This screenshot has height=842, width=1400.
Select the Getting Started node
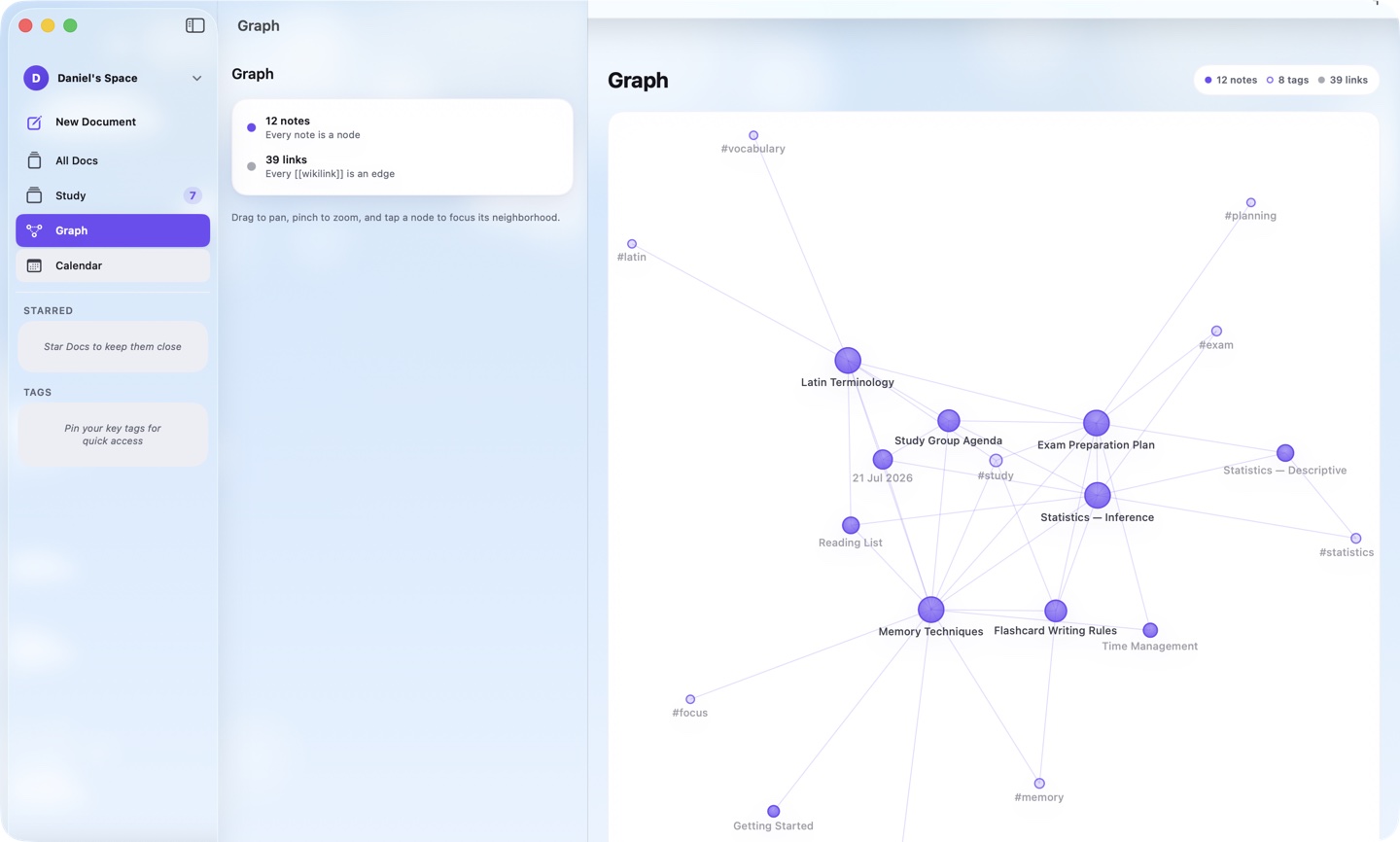[774, 811]
